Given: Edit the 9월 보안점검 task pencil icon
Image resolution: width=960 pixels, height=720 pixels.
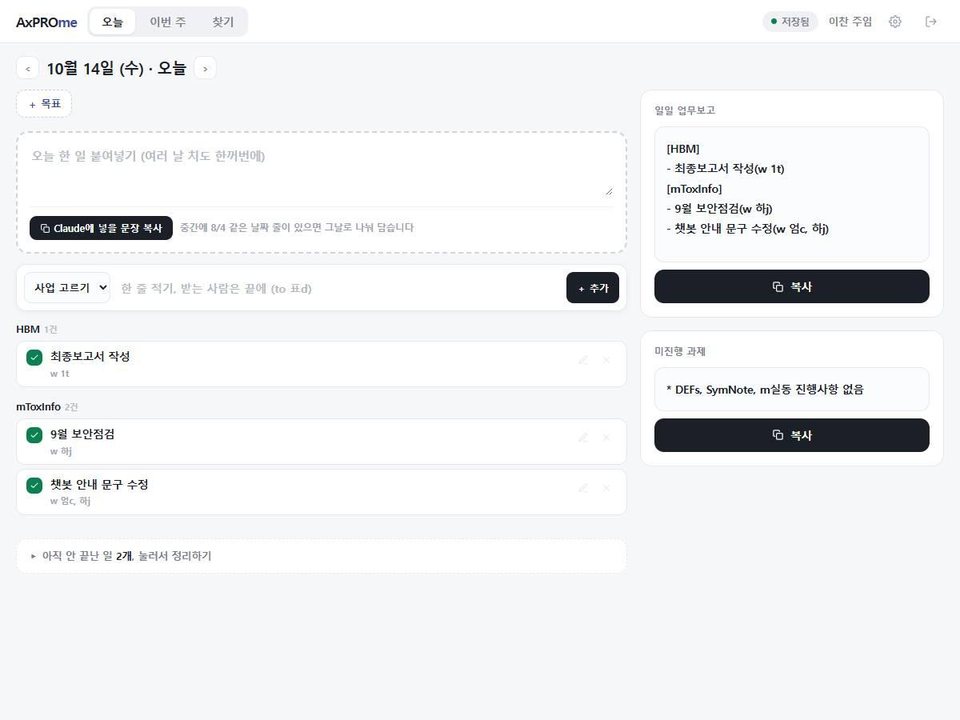Looking at the screenshot, I should coord(583,437).
